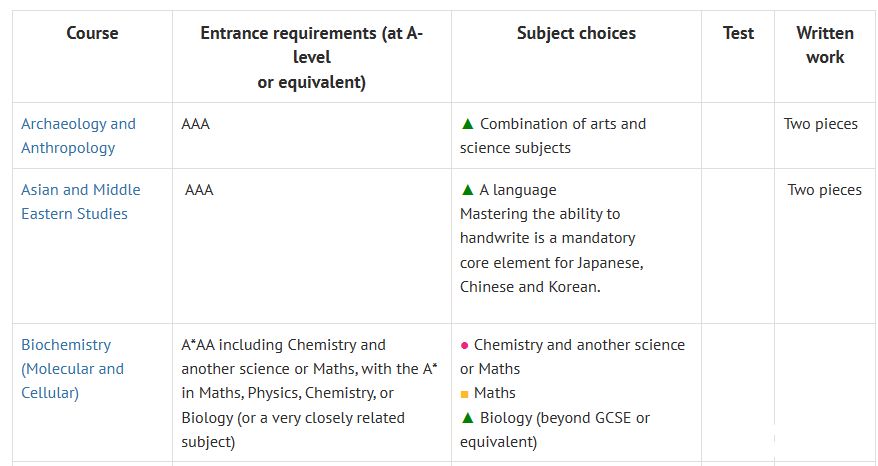Click the handwrite mandatory core element text

coord(552,250)
